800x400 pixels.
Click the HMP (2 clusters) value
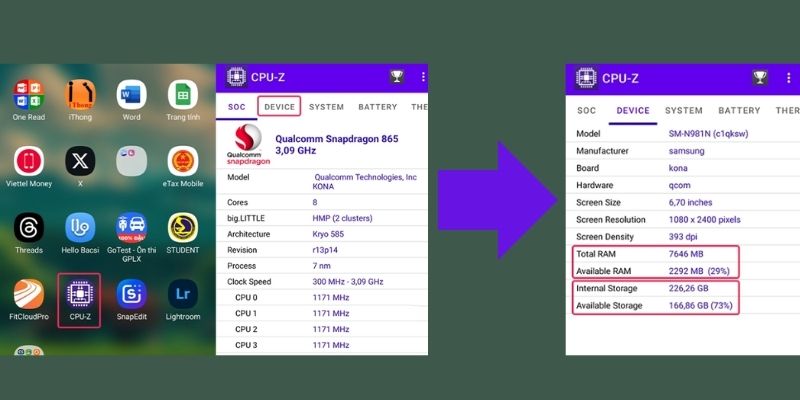click(342, 218)
